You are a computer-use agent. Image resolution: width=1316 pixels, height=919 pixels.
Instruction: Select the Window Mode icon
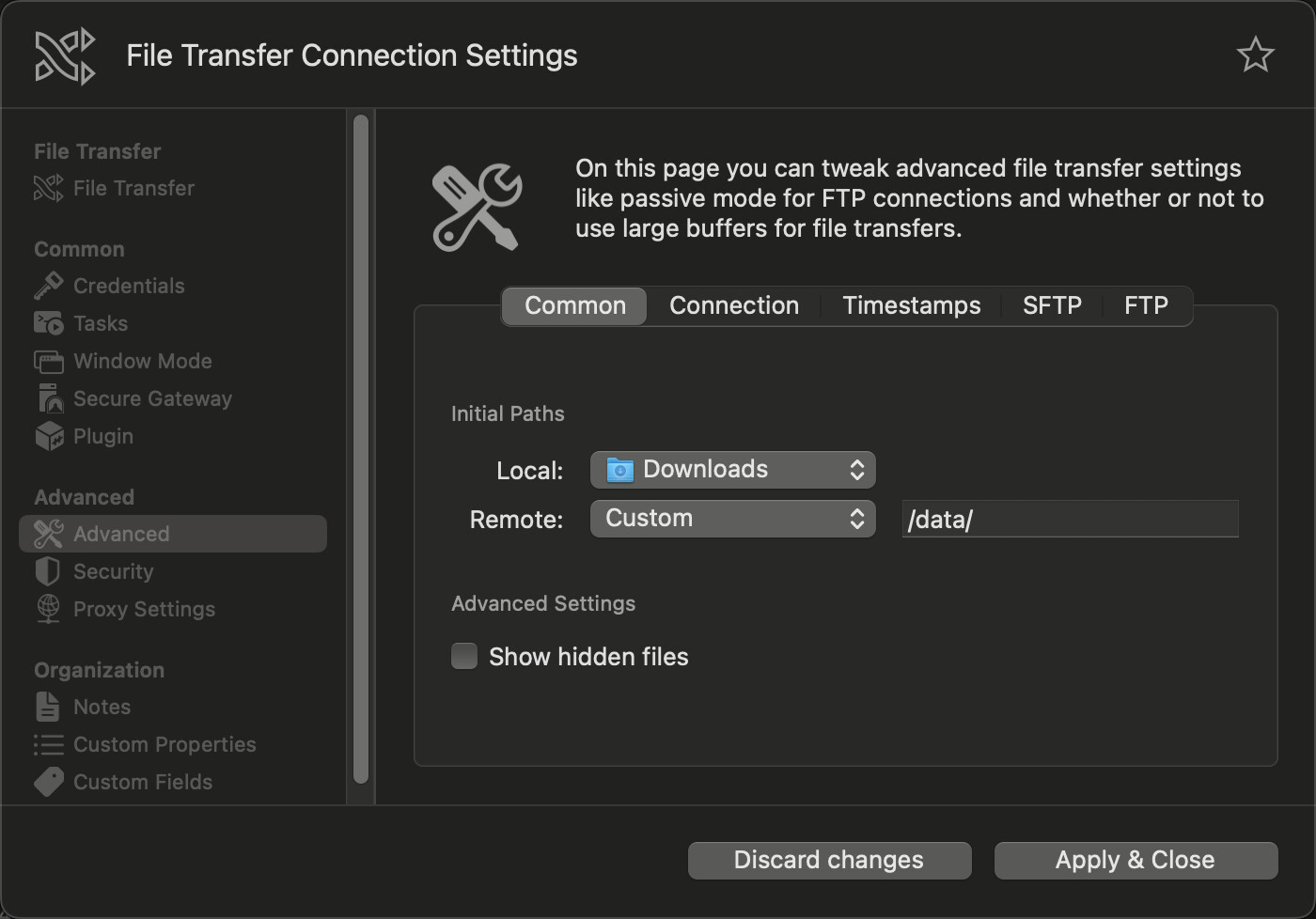(x=48, y=361)
